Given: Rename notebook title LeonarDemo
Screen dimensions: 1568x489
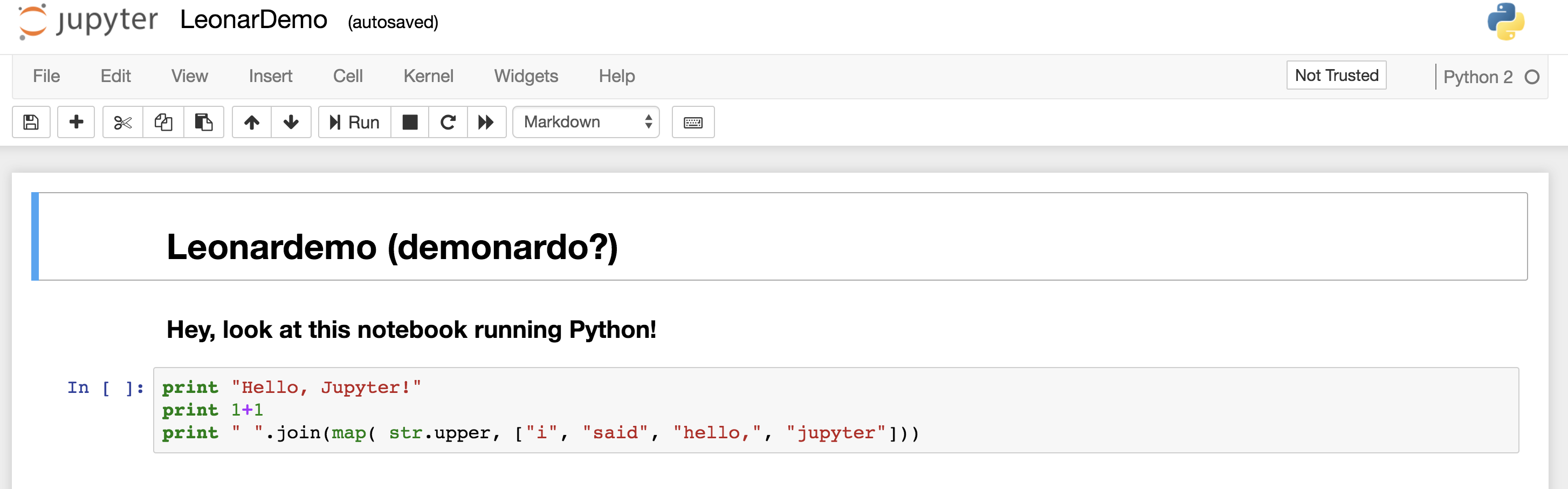Looking at the screenshot, I should pos(253,20).
